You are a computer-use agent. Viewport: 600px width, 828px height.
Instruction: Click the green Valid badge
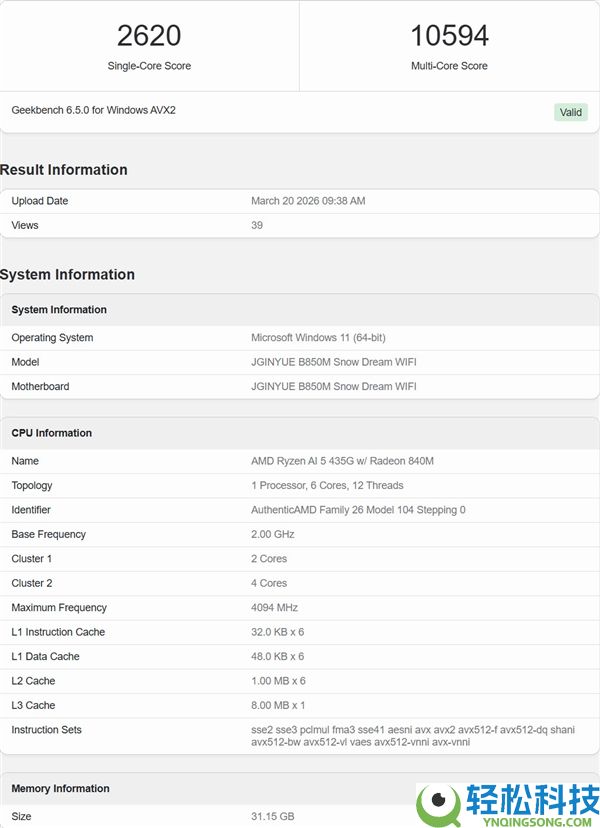pos(570,112)
